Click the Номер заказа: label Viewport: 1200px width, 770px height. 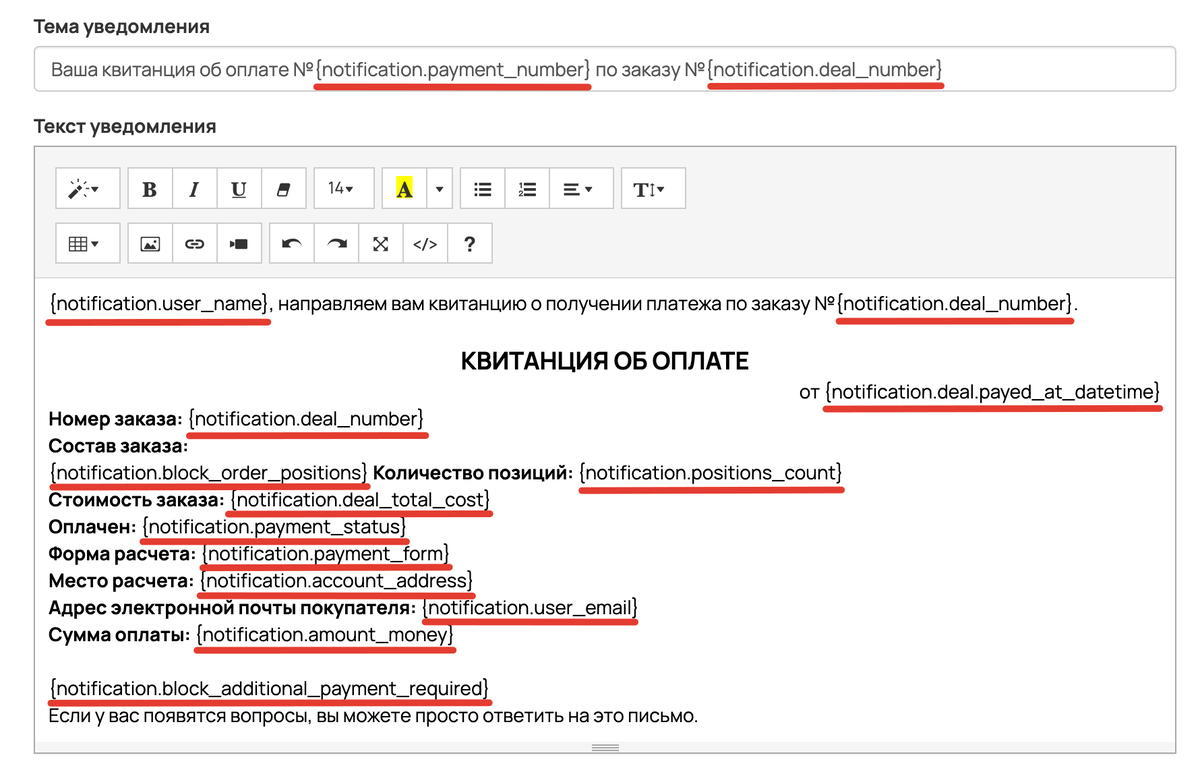(116, 418)
